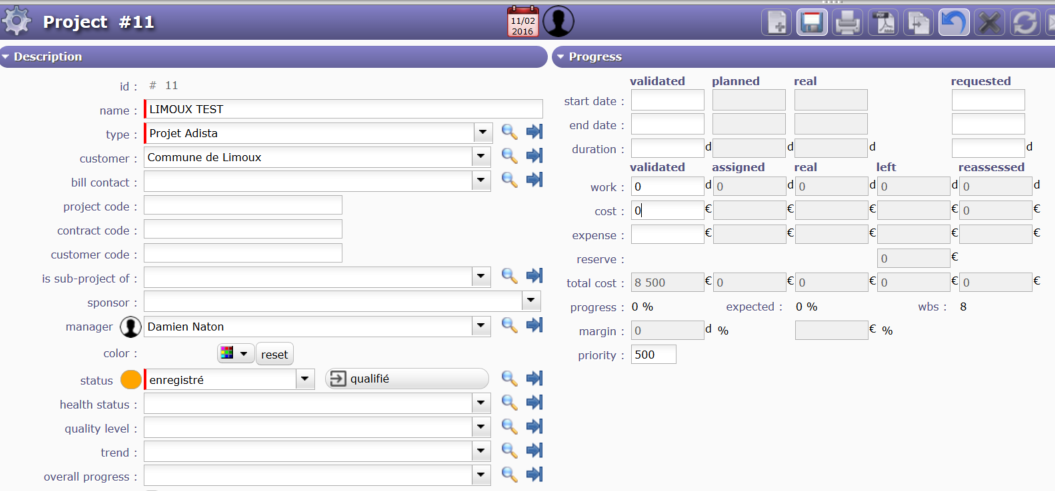This screenshot has width=1055, height=491.
Task: Go to manager with blue arrow icon
Action: (x=534, y=326)
